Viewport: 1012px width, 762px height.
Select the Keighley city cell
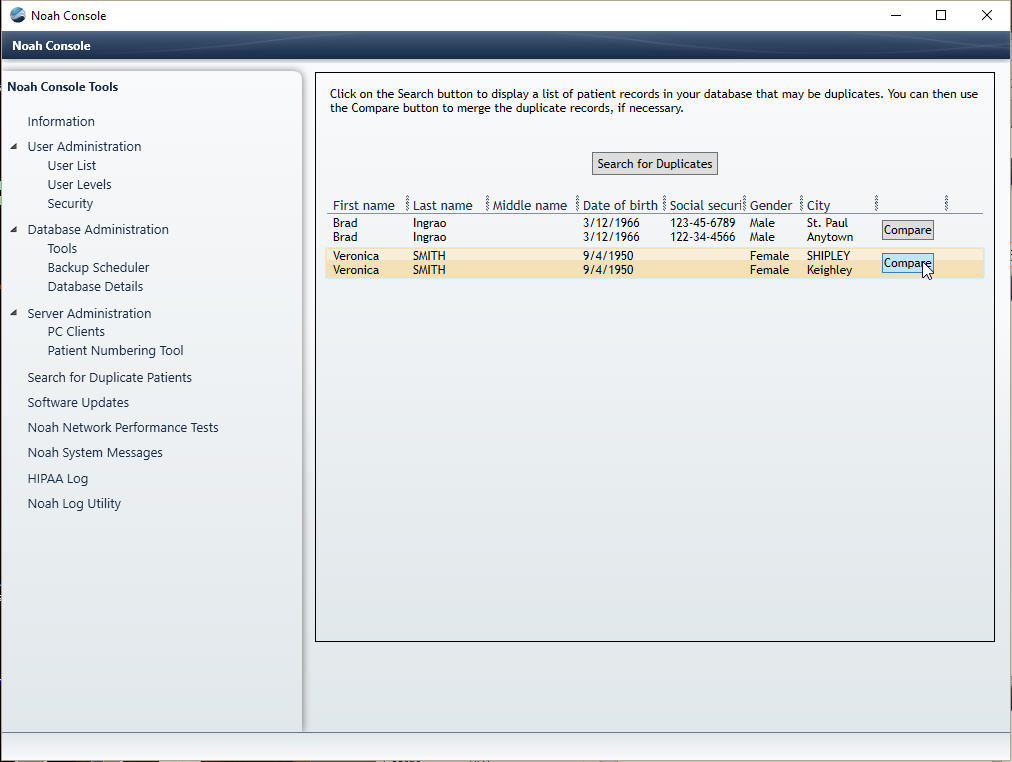829,270
